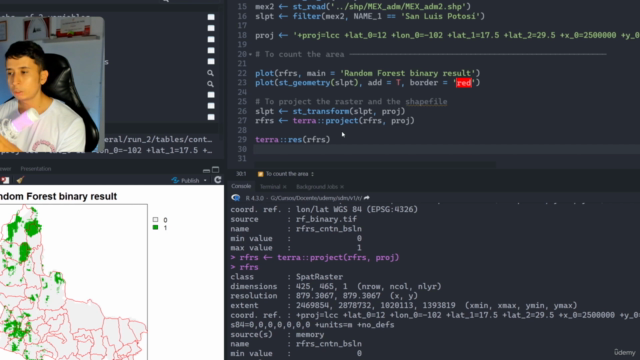Click line number 27 in the gutter
The height and width of the screenshot is (360, 640).
[242, 121]
